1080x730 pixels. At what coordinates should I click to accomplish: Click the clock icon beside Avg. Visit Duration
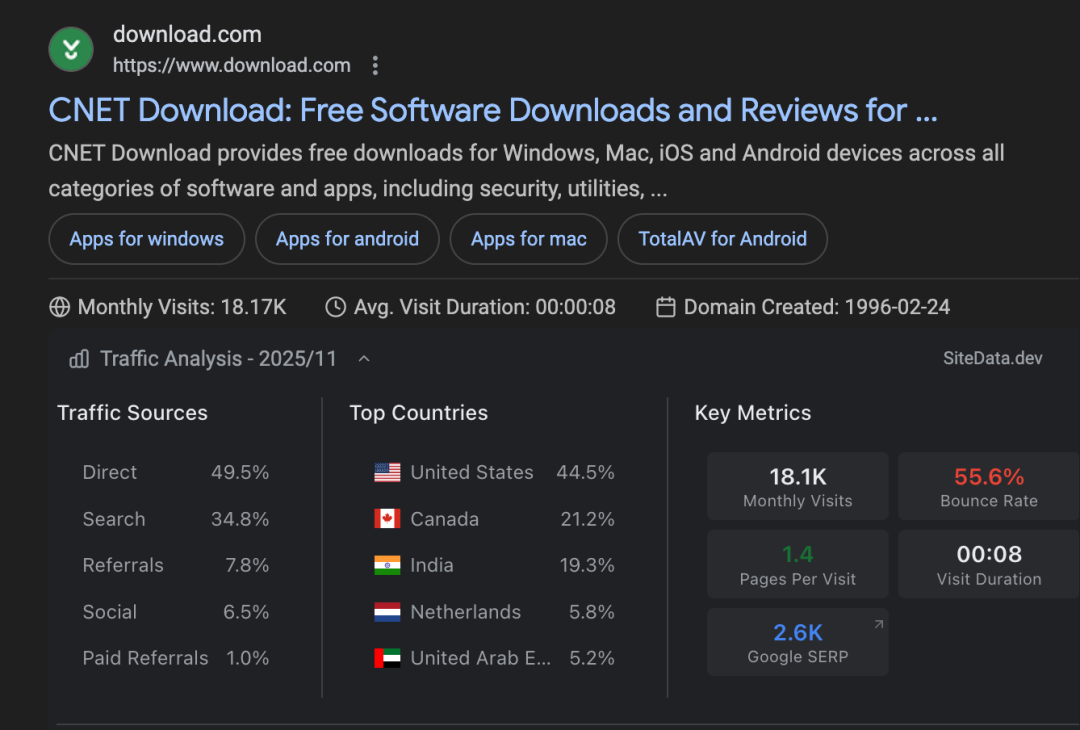click(x=335, y=307)
